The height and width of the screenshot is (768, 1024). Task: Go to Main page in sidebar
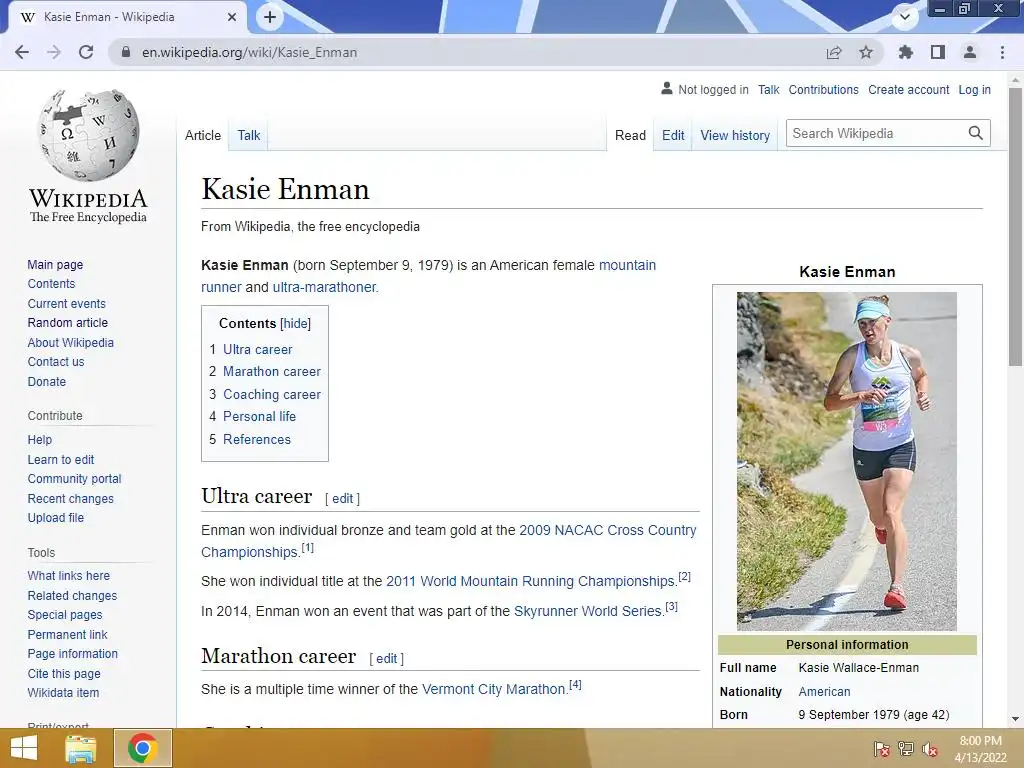(55, 264)
